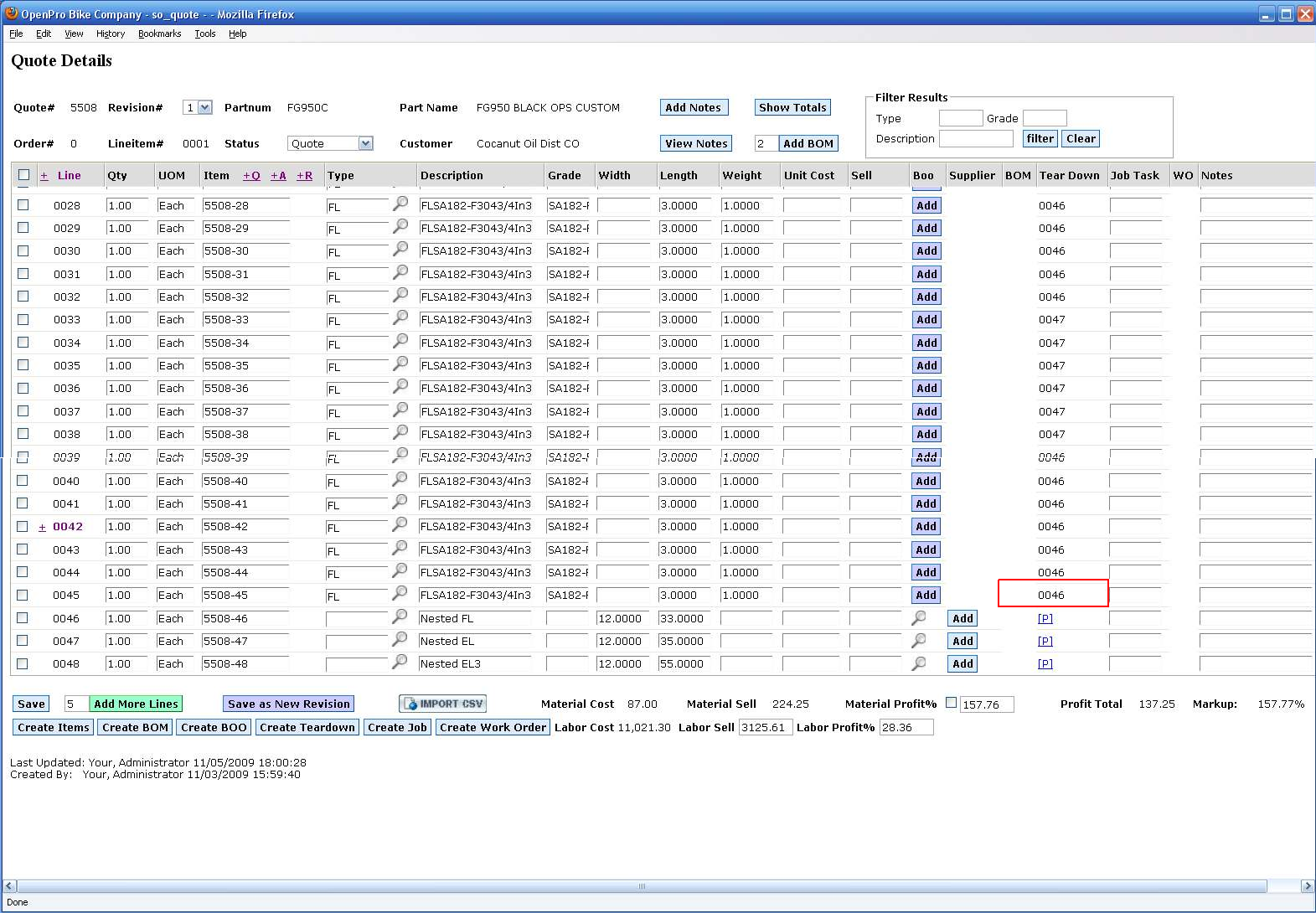
Task: Expand line 0042 using its plus sign
Action: coord(42,527)
